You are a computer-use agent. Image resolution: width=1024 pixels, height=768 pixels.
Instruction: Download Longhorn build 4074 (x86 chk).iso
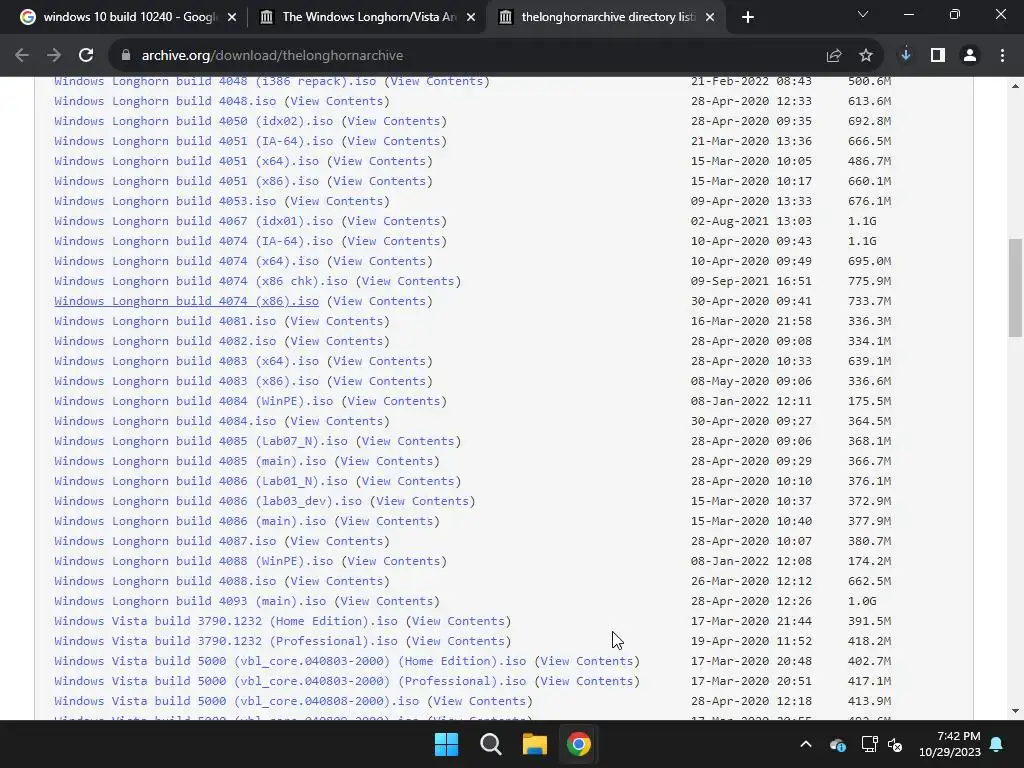click(x=200, y=281)
